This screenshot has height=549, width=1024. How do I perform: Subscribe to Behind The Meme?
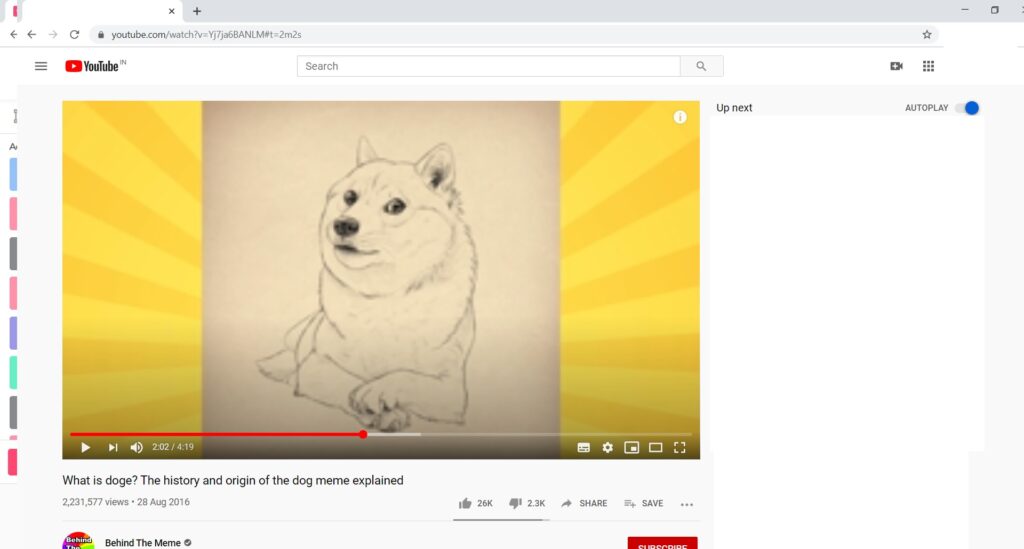coord(662,543)
